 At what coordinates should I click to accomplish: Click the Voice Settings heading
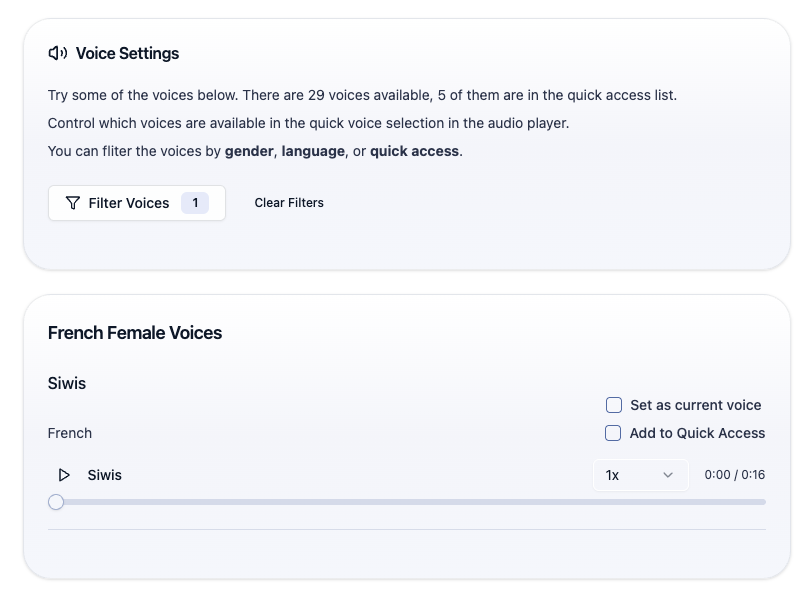point(127,54)
